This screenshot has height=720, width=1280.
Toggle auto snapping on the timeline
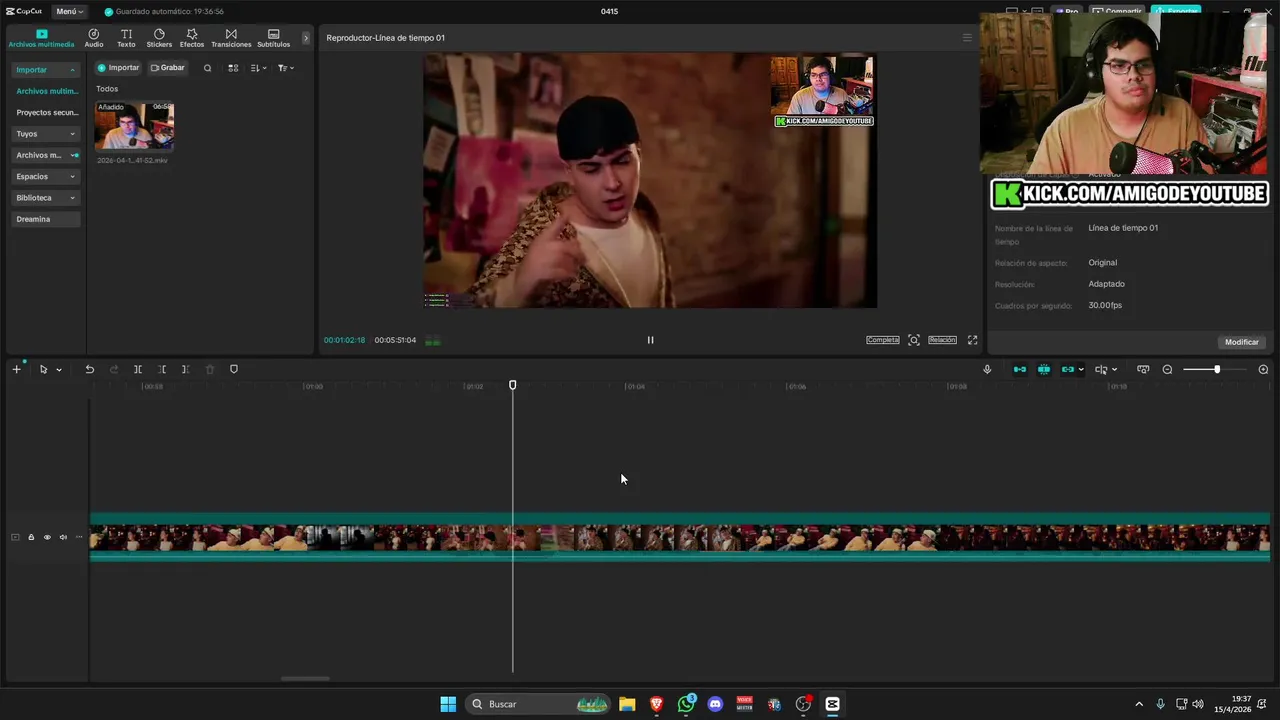[x=1044, y=369]
